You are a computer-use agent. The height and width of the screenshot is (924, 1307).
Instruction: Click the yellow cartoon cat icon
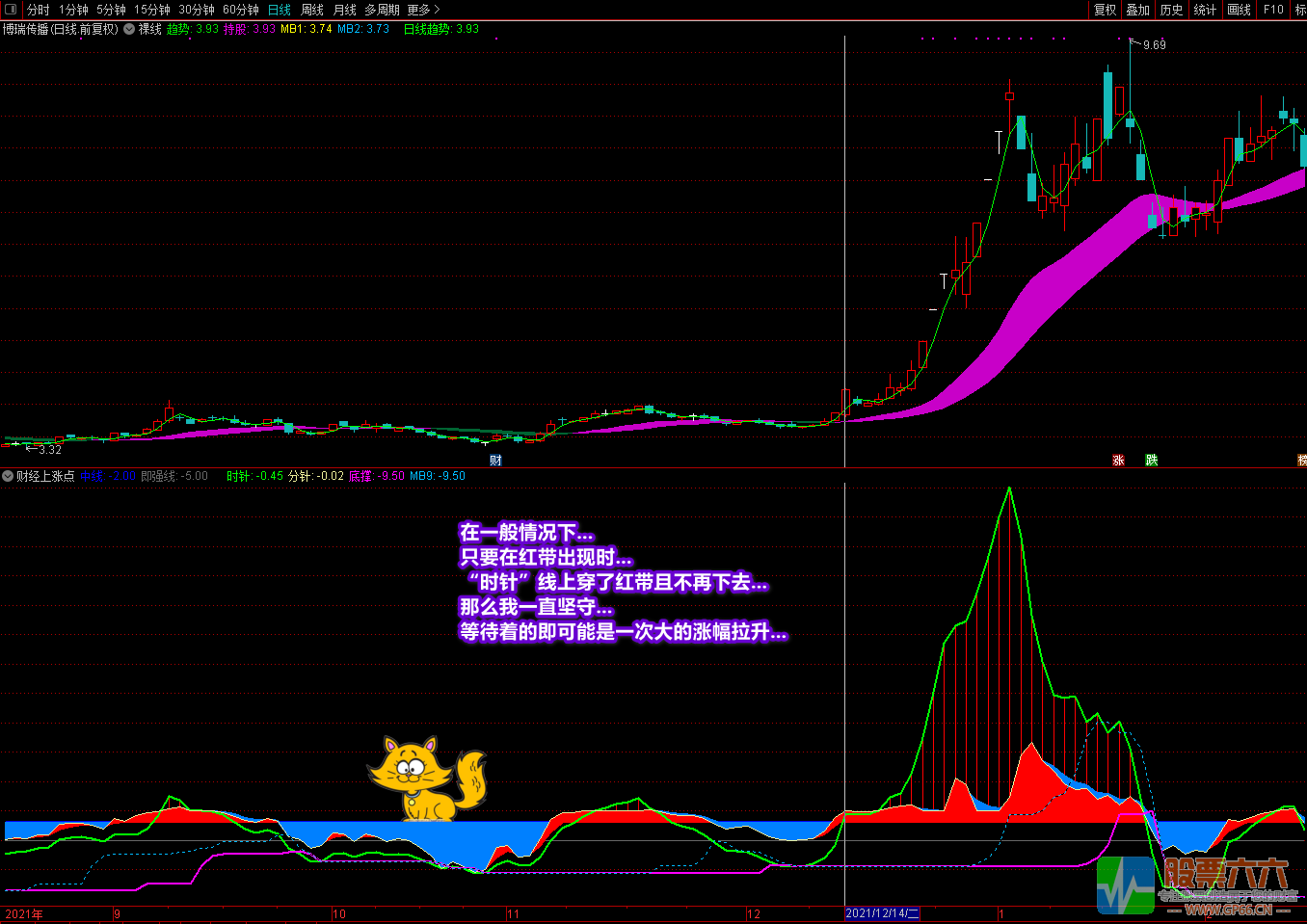(x=426, y=779)
